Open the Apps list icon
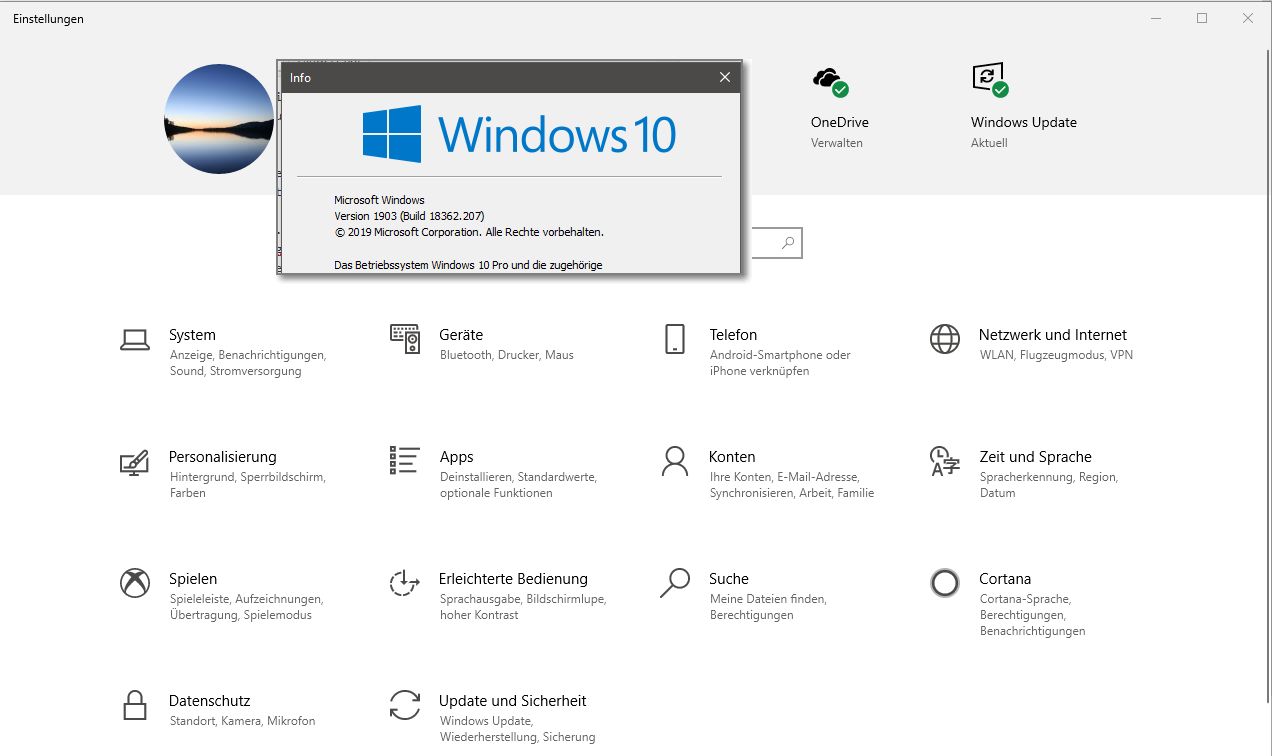Viewport: 1272px width, 756px height. click(404, 460)
